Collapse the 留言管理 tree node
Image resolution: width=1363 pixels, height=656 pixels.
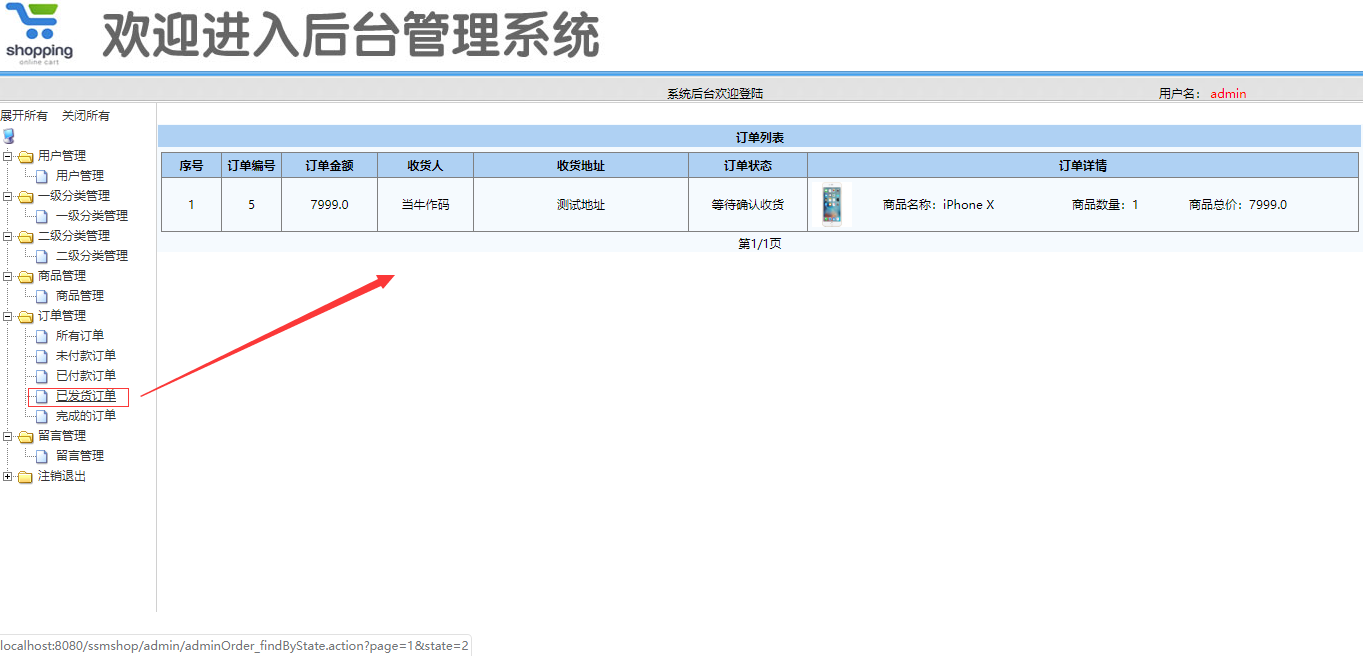8,436
